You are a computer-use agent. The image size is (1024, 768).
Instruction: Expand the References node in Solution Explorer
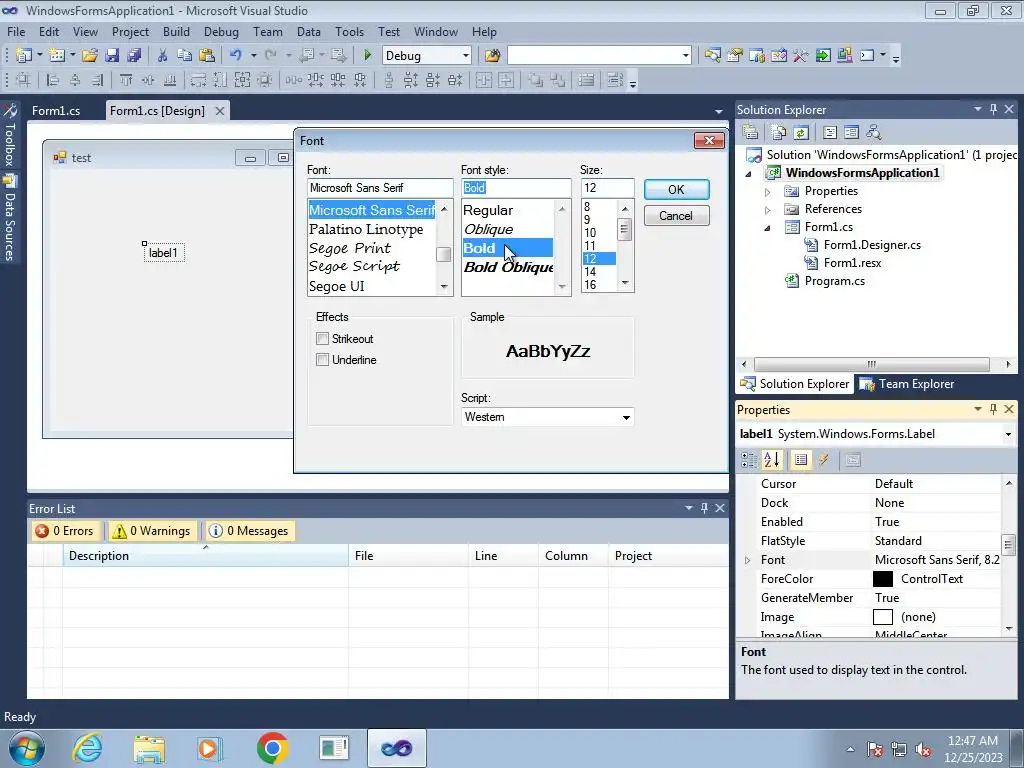(x=767, y=210)
